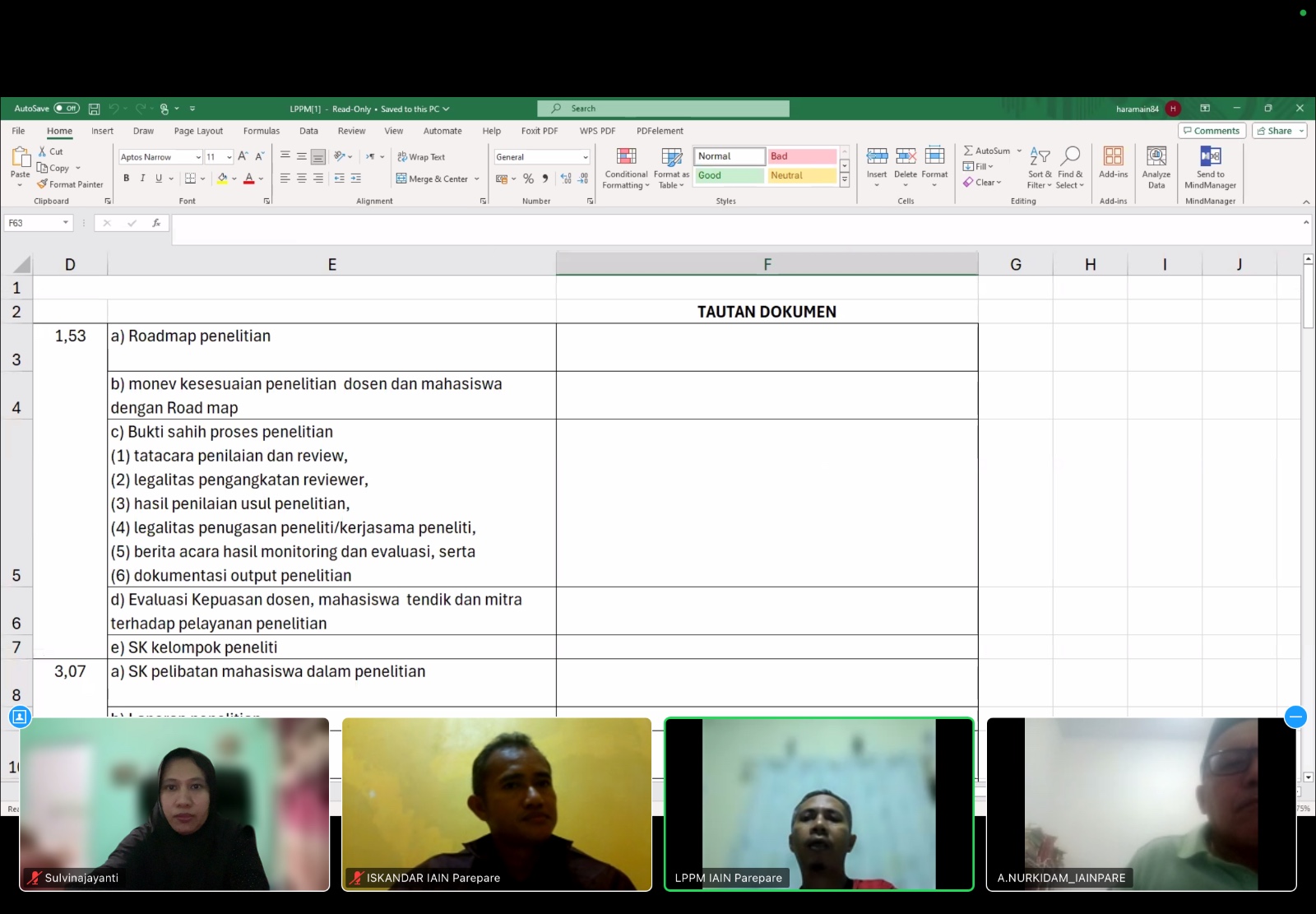Click the Add-ins icon

[1113, 162]
